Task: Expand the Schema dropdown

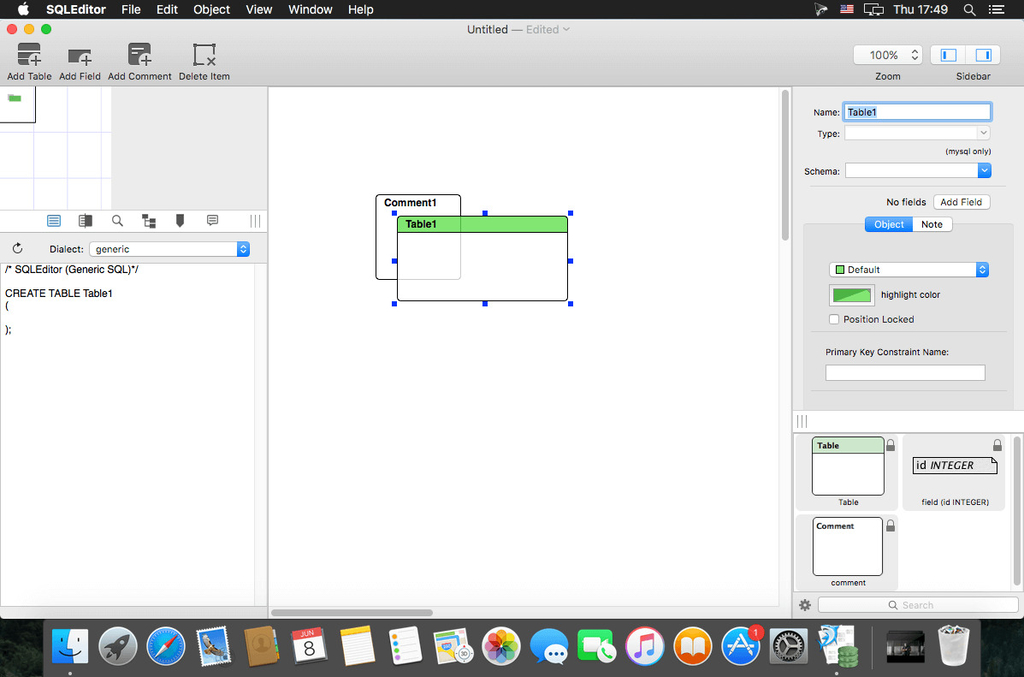Action: 917,171
